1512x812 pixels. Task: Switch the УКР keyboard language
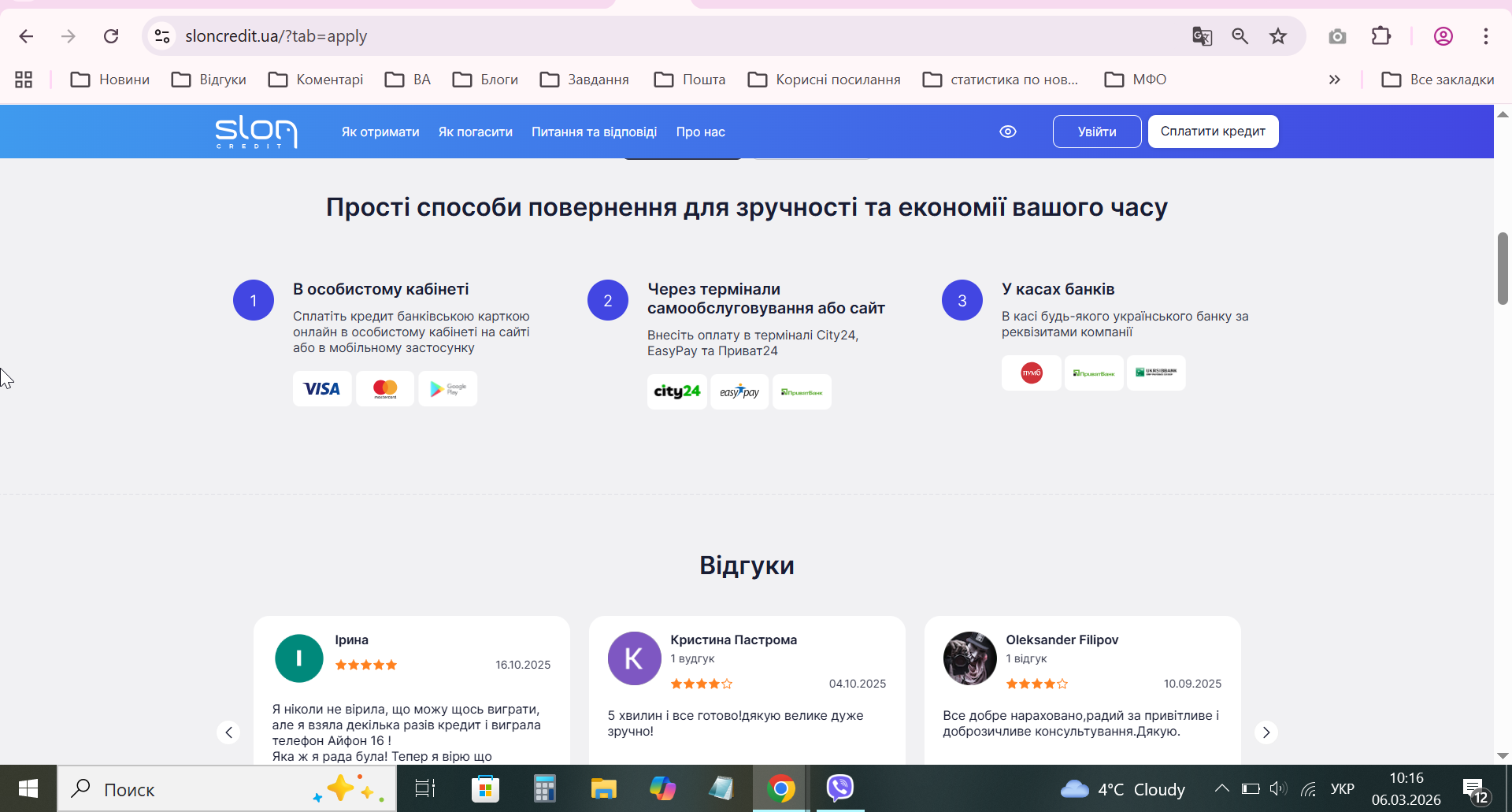pos(1343,788)
